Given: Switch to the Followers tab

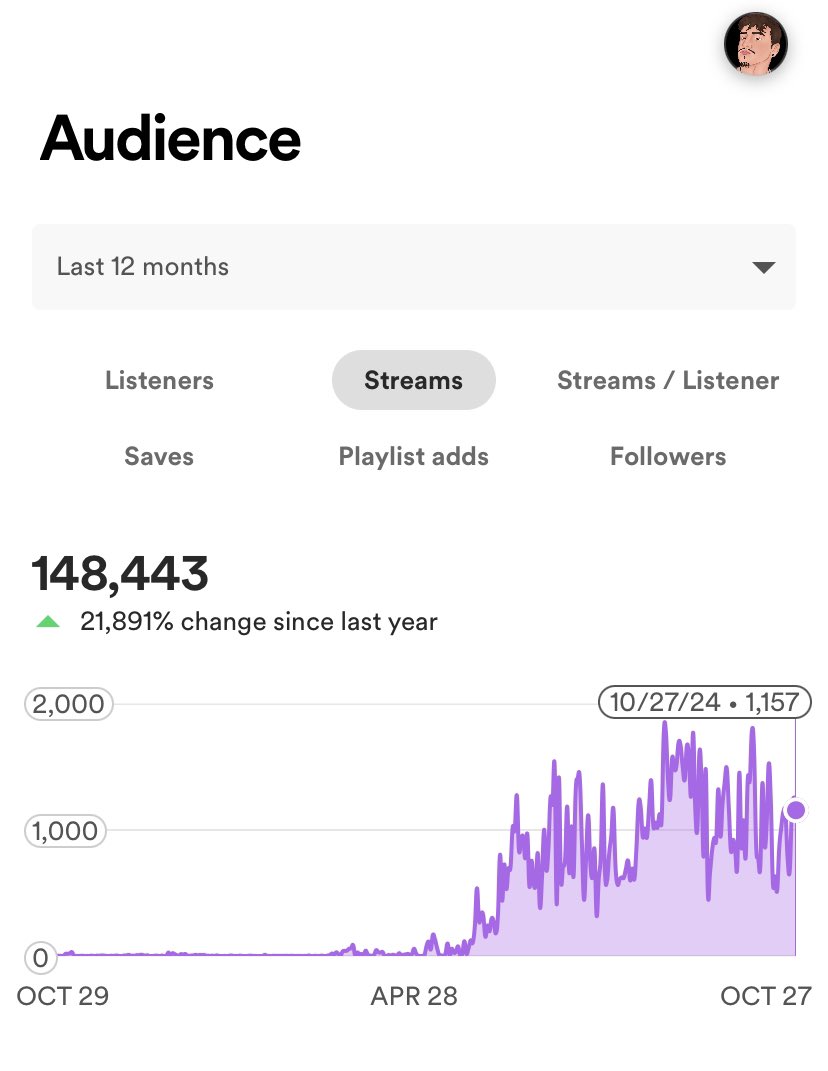Looking at the screenshot, I should point(668,456).
